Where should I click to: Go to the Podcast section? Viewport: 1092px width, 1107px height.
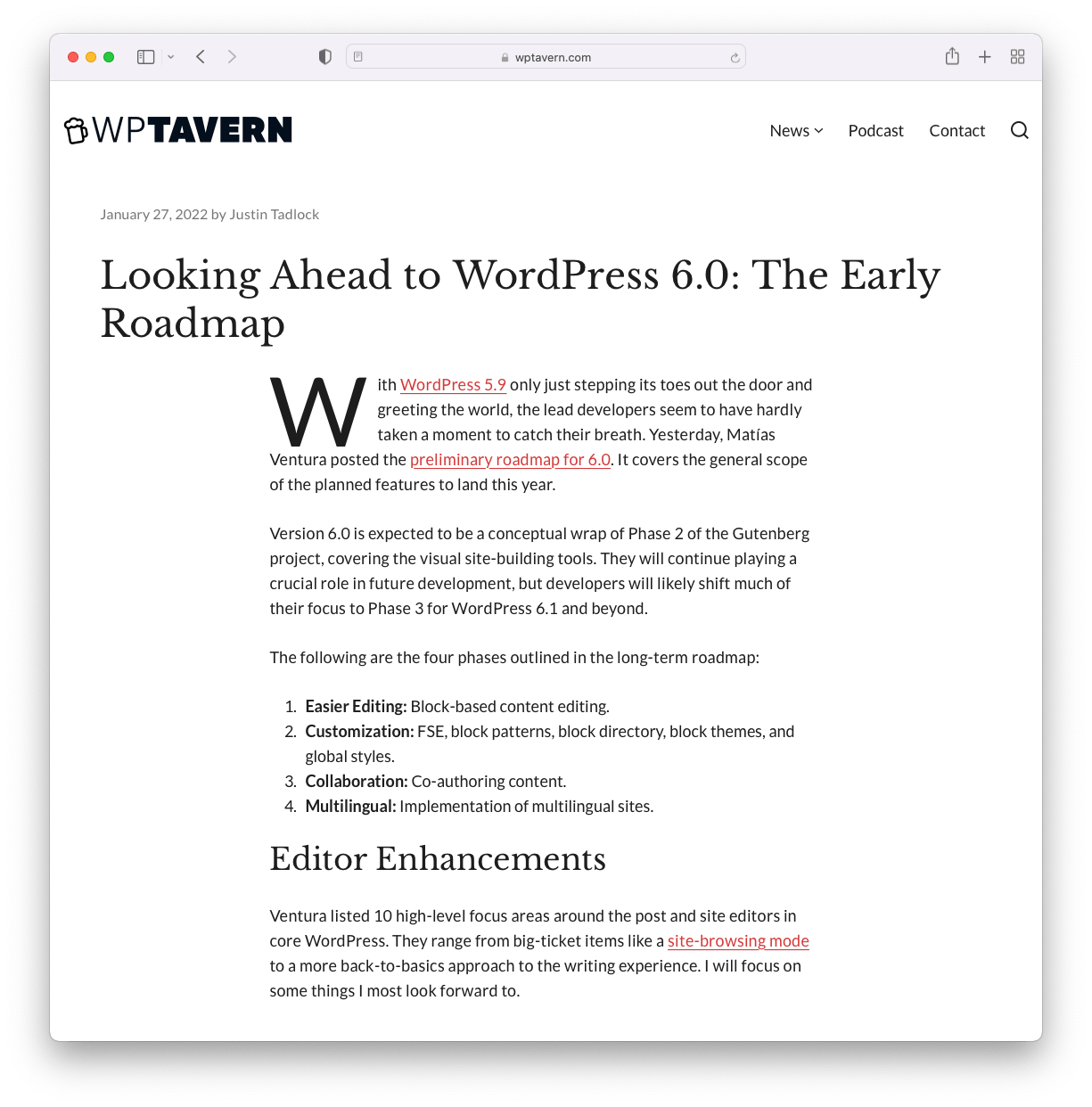(875, 130)
